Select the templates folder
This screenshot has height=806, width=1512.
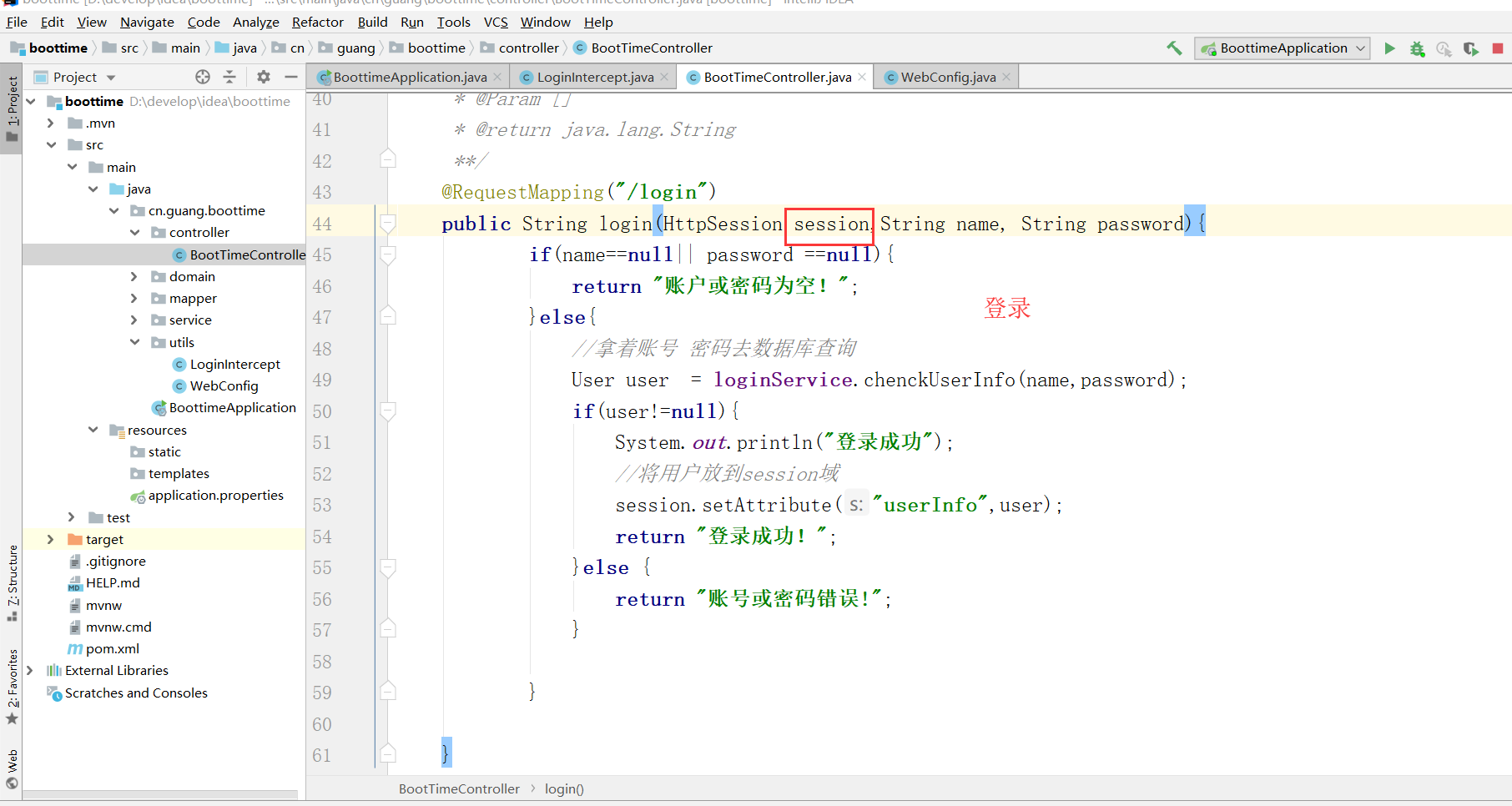(x=170, y=473)
